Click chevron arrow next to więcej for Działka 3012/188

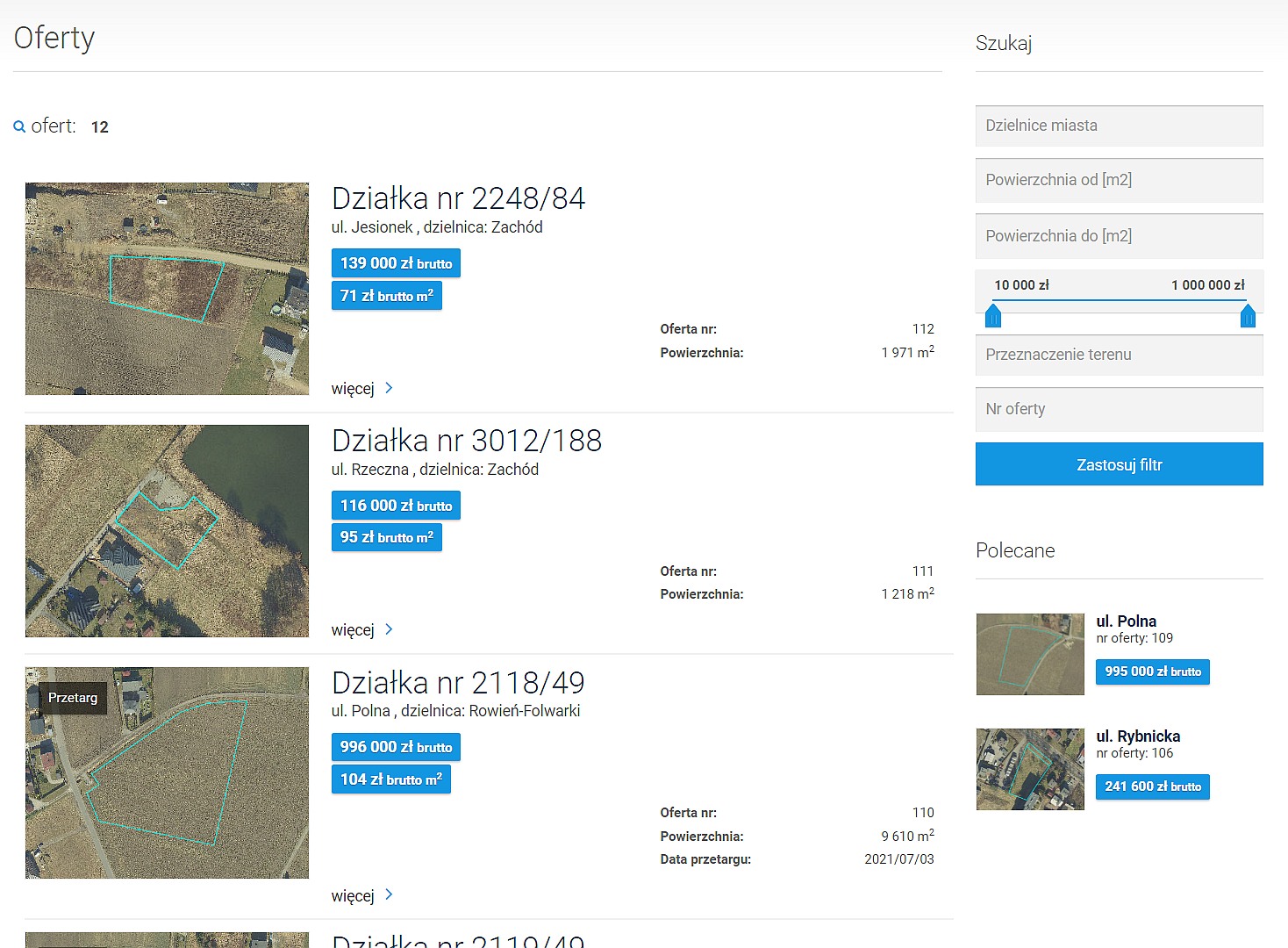click(x=389, y=629)
